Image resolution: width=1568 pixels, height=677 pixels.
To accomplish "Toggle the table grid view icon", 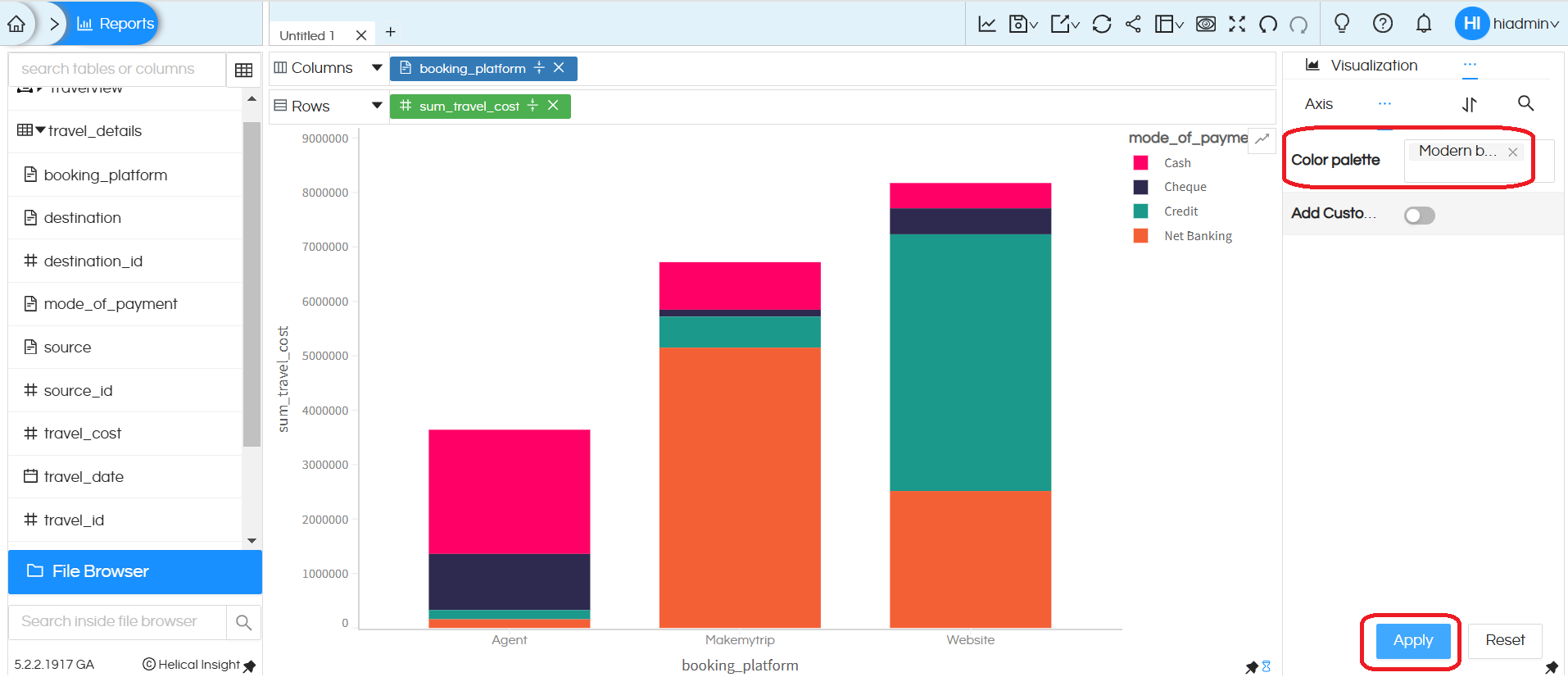I will coord(243,70).
